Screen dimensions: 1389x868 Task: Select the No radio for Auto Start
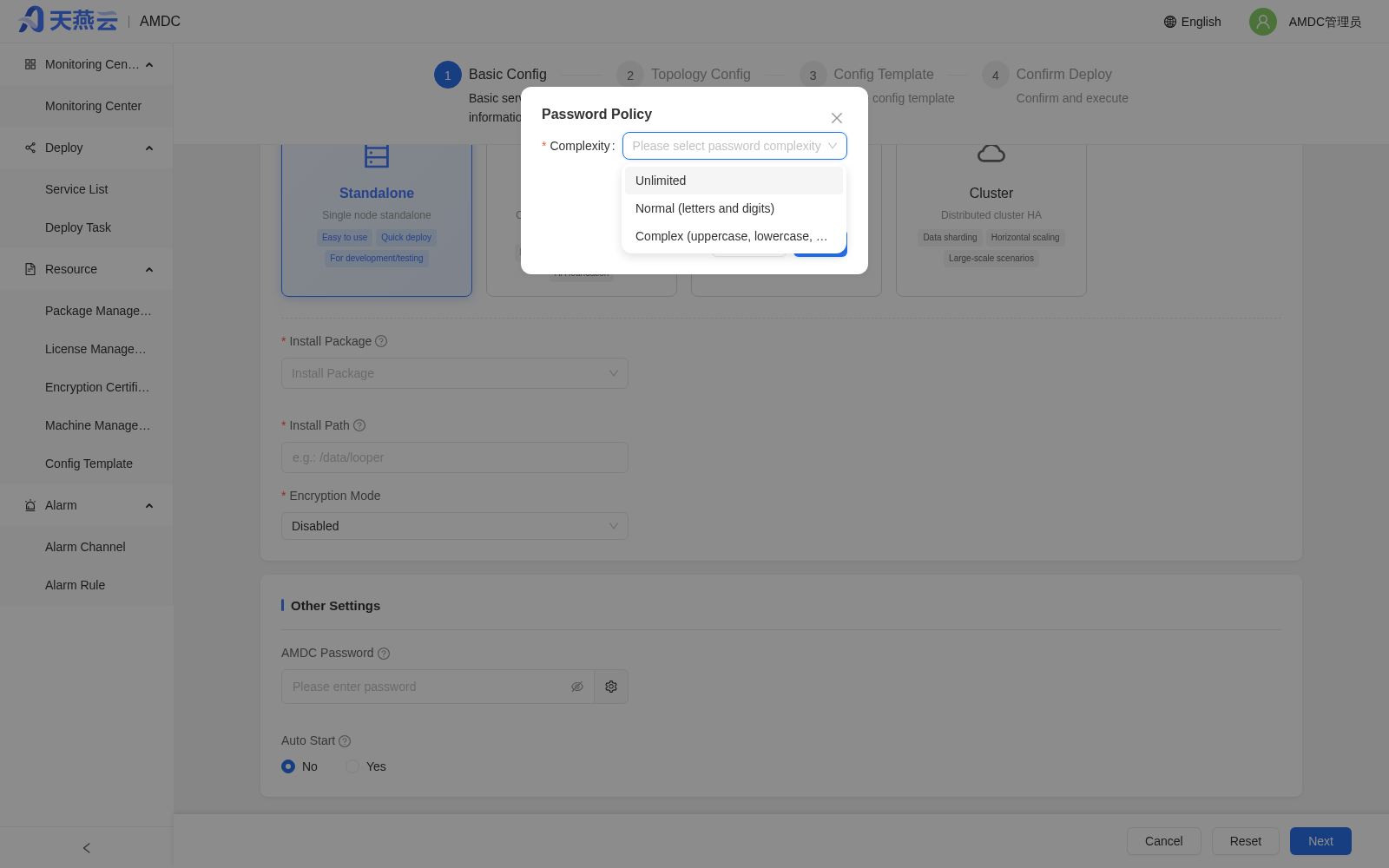pos(288,766)
